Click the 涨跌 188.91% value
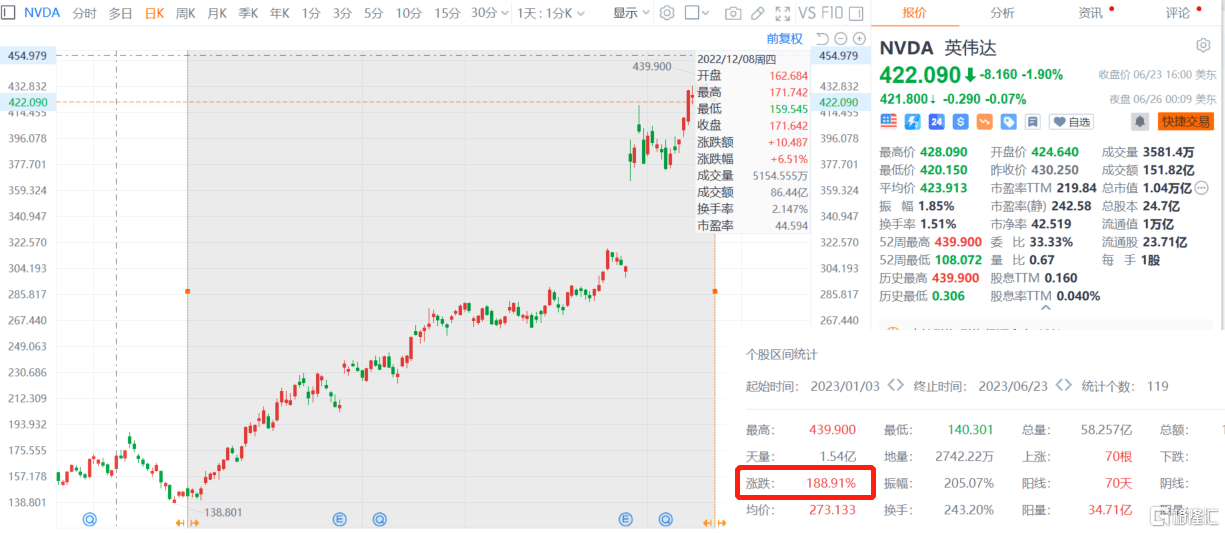1225x533 pixels. (831, 482)
